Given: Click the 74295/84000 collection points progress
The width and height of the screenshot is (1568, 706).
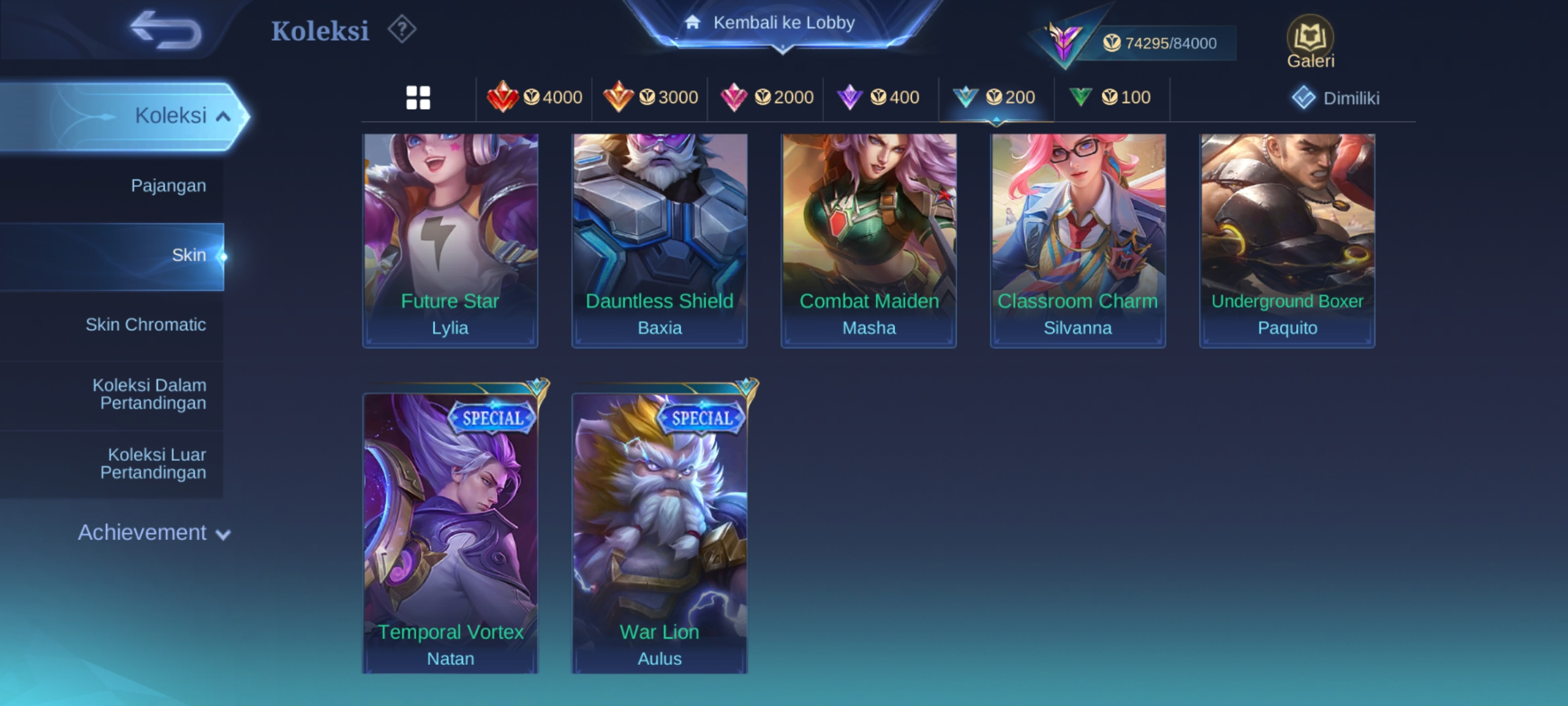Looking at the screenshot, I should pos(1158,43).
